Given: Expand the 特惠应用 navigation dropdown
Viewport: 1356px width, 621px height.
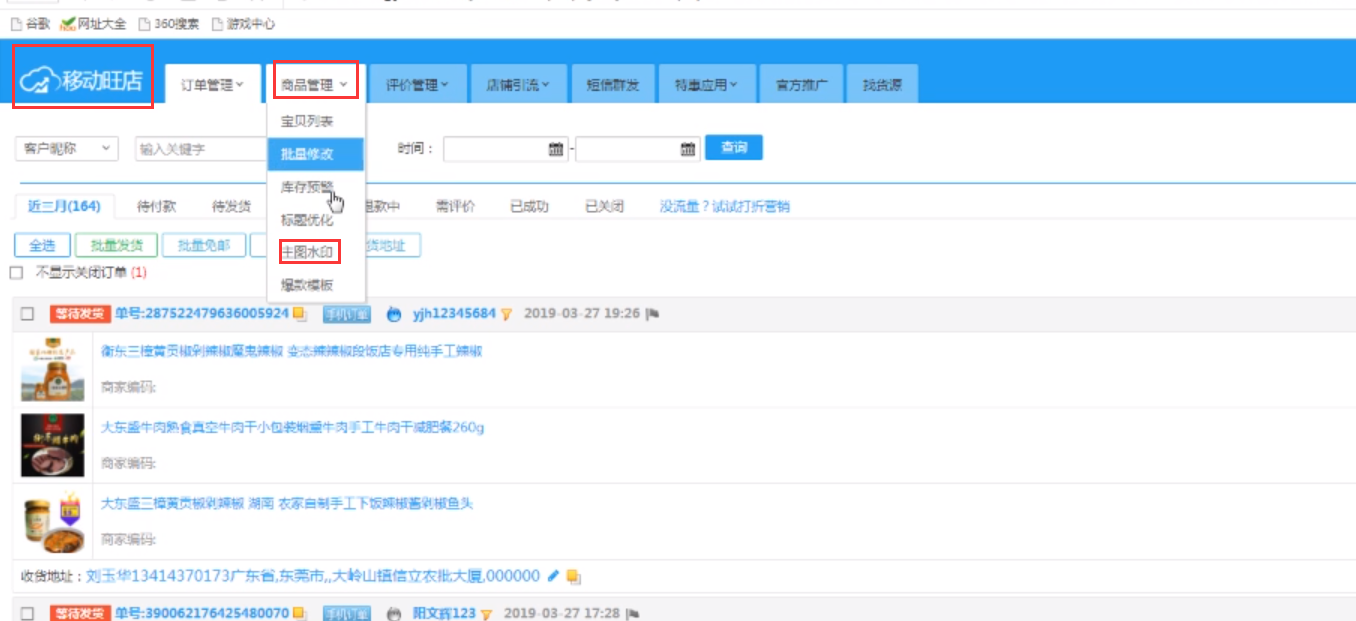Looking at the screenshot, I should 705,85.
